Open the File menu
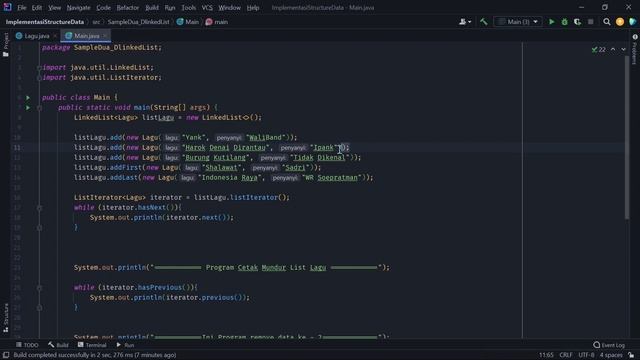Screen dimensions: 640x360 (x=22, y=7)
